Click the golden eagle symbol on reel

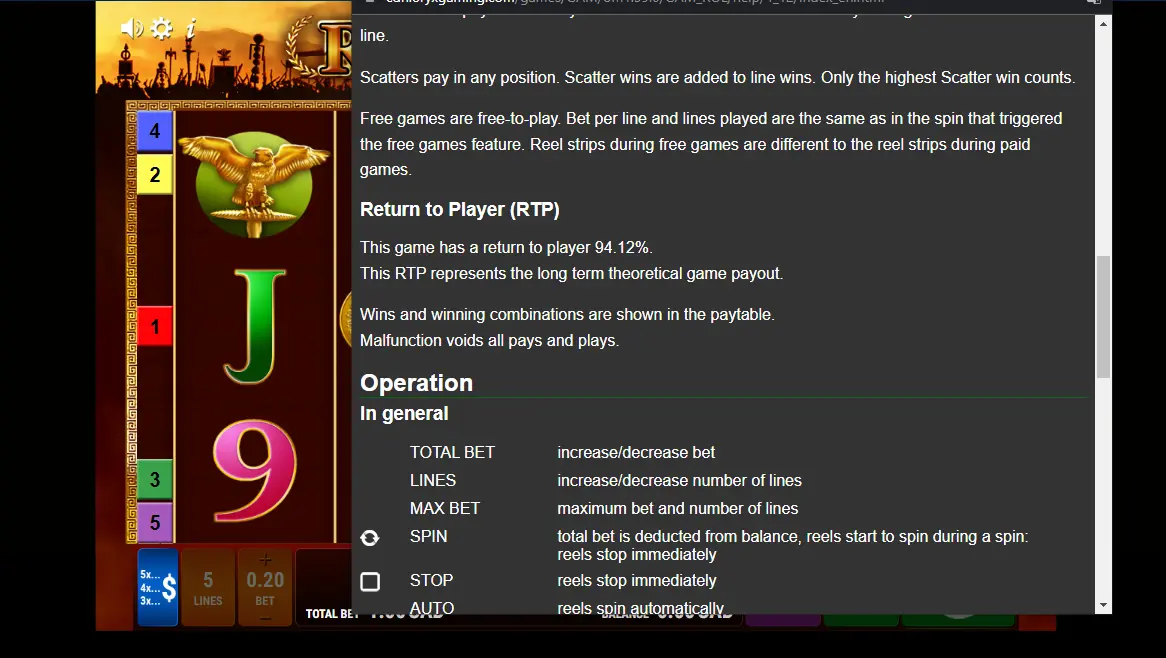click(x=254, y=183)
